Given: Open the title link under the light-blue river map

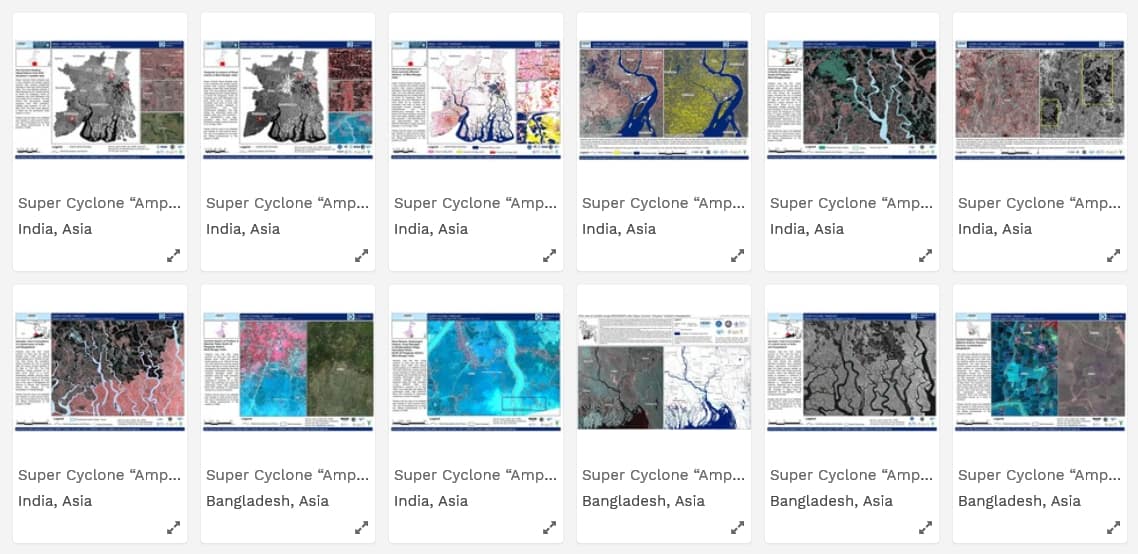Looking at the screenshot, I should pos(852,203).
